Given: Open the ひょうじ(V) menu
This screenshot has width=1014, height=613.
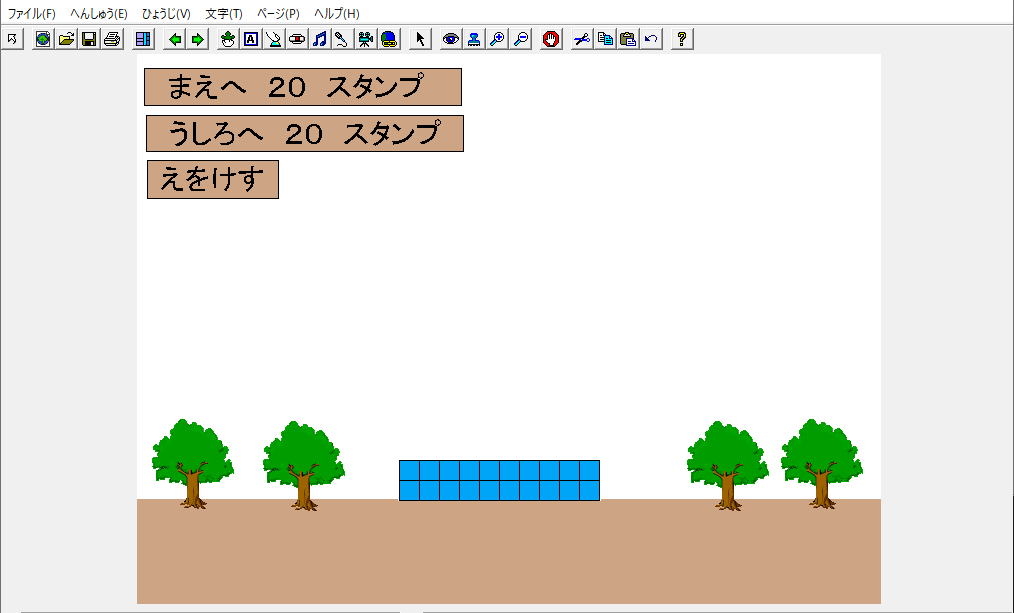Looking at the screenshot, I should [166, 14].
